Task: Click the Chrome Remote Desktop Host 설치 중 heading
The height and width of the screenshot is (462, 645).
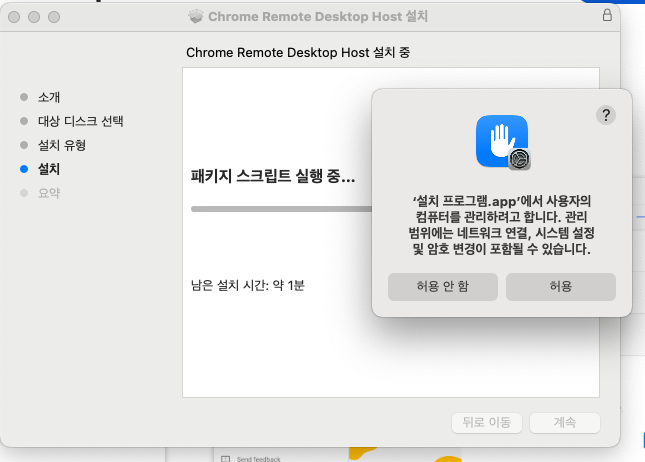Action: [x=298, y=53]
